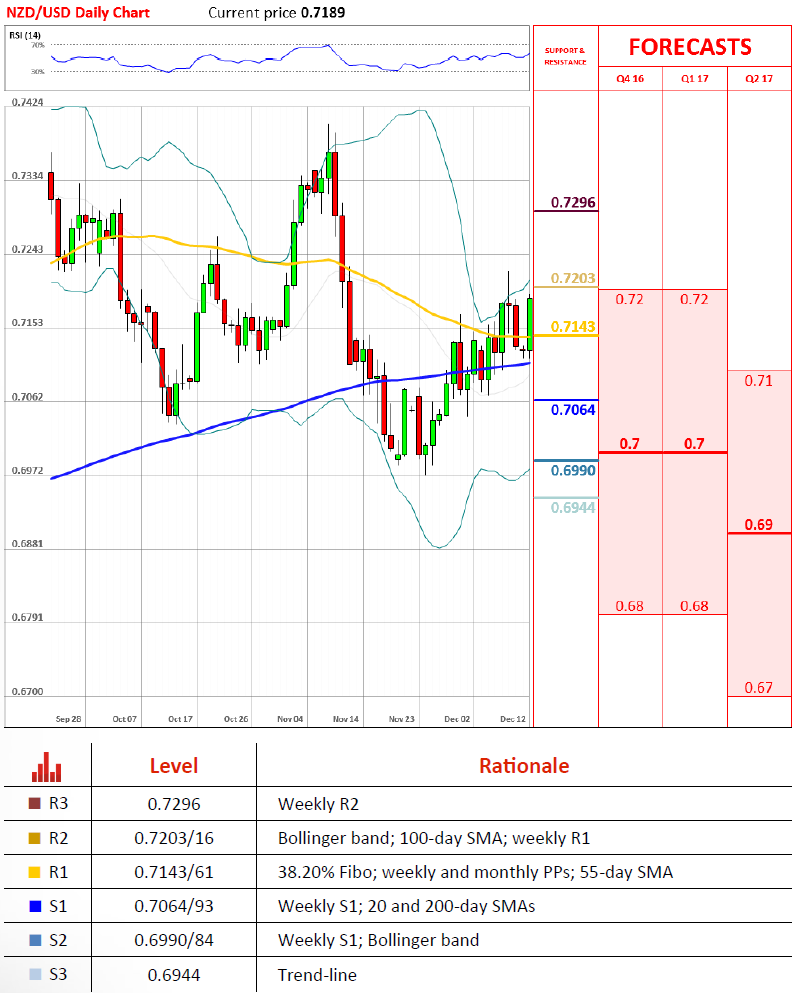Click the NZD/USD Daily Chart title
This screenshot has height=993, width=797.
pos(78,13)
